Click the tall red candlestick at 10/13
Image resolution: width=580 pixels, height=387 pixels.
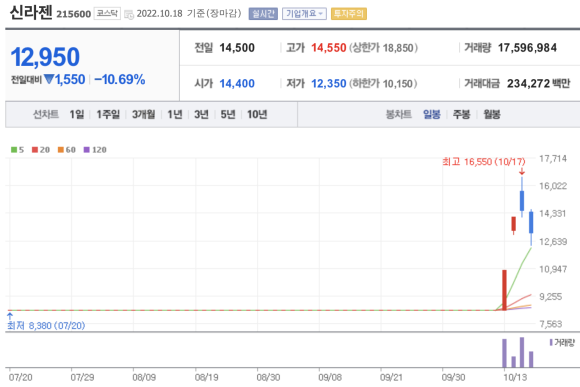504,290
